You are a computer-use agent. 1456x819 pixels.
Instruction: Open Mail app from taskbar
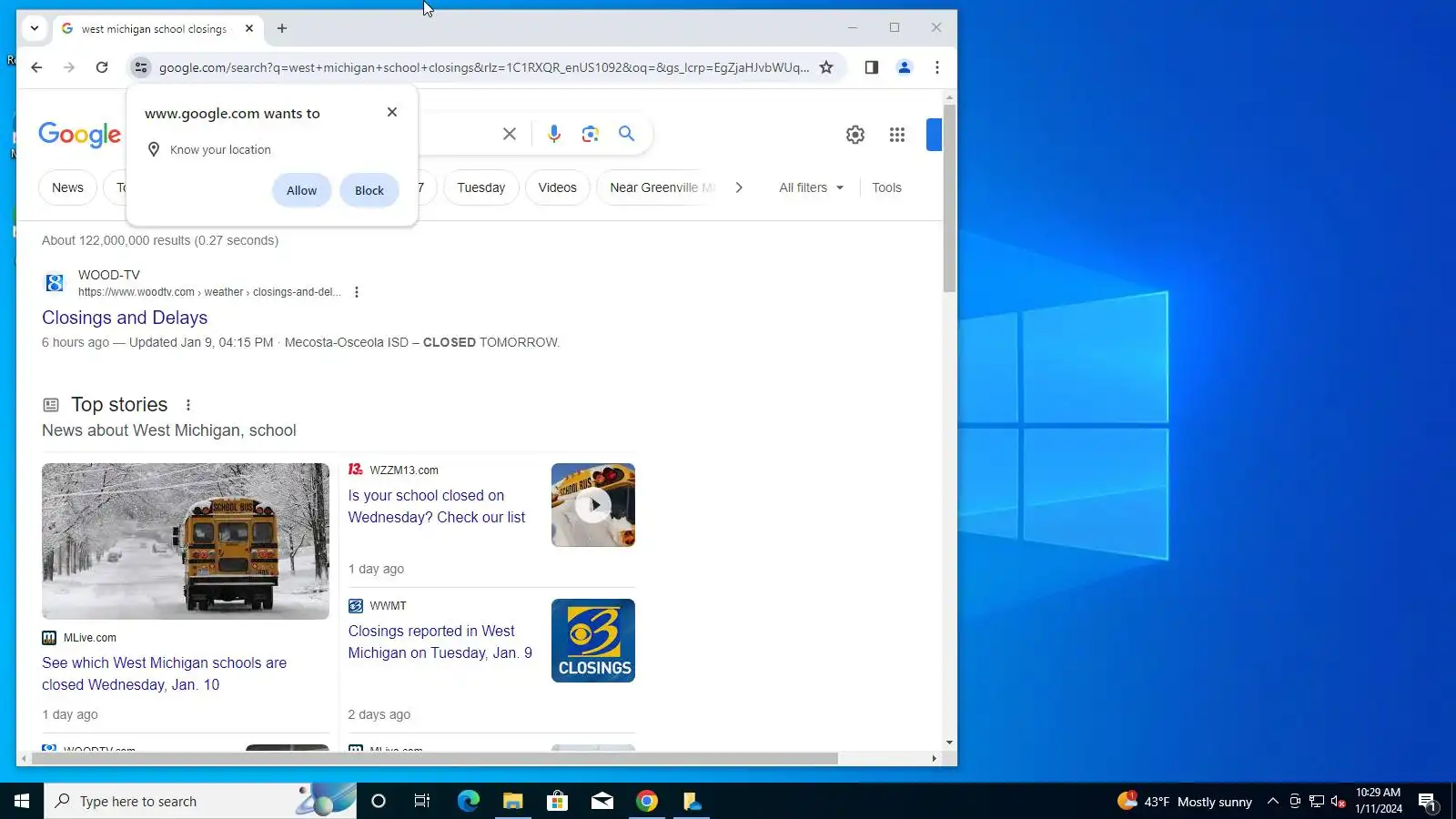[602, 801]
